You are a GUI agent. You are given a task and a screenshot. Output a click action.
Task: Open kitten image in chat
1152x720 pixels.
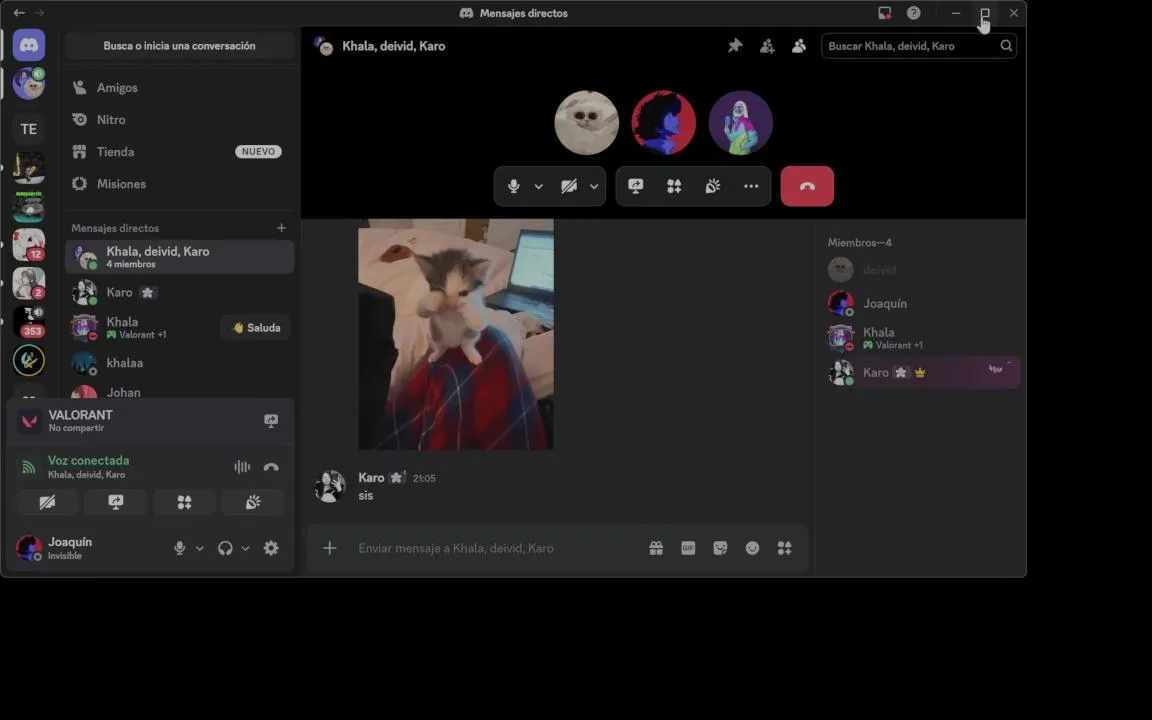[456, 334]
